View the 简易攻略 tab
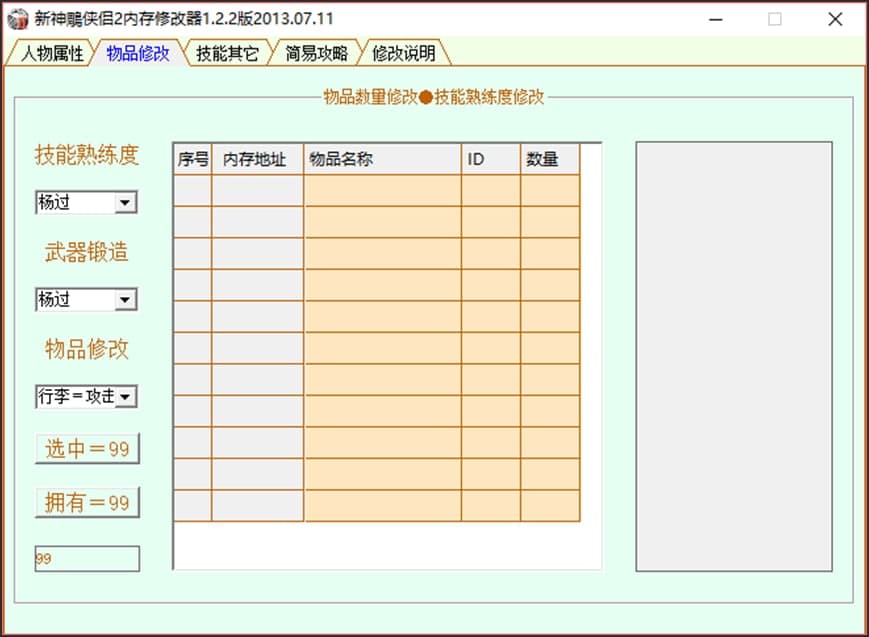869x637 pixels. point(317,54)
